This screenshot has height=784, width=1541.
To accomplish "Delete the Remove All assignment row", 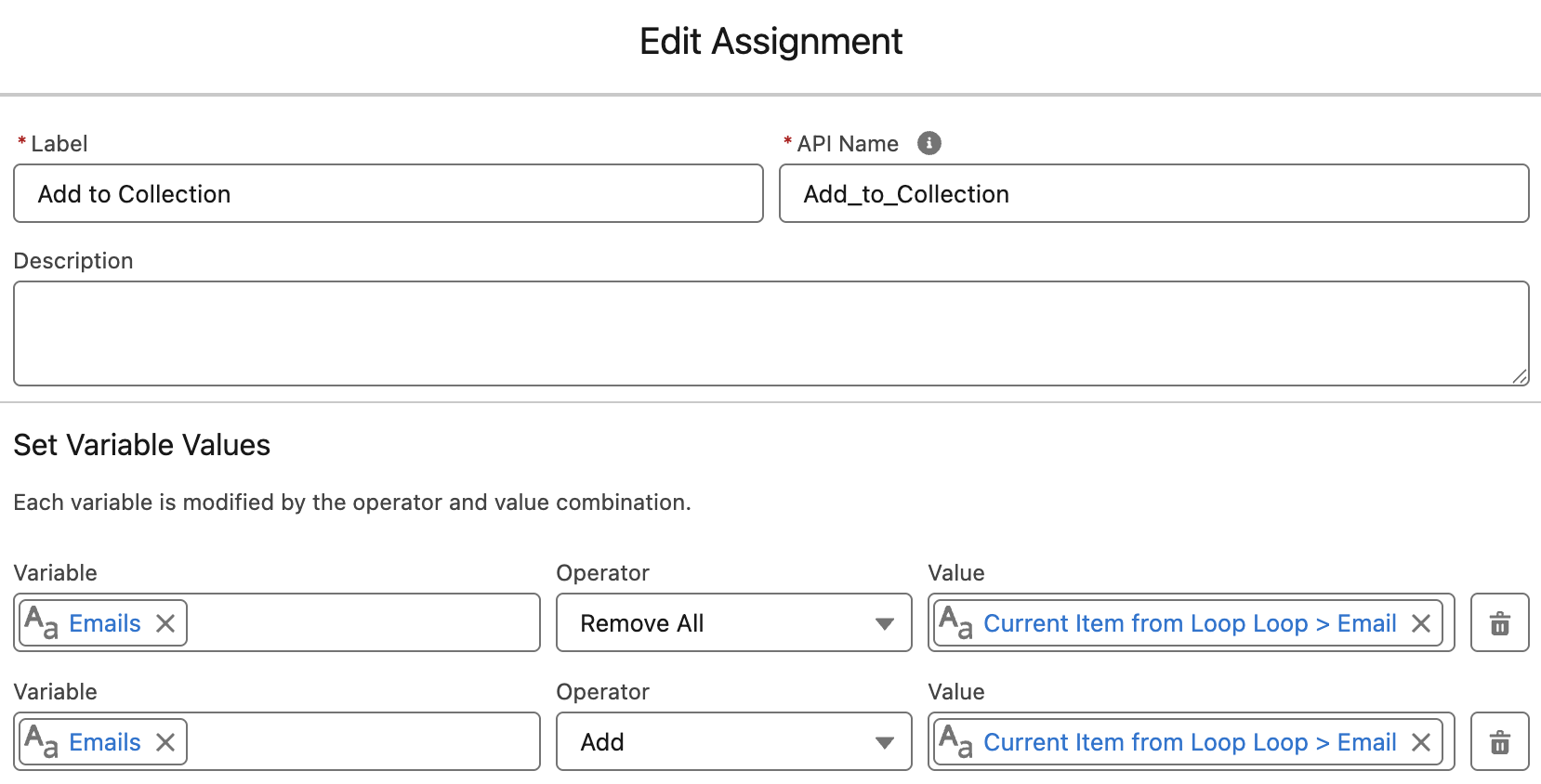I will click(1499, 623).
